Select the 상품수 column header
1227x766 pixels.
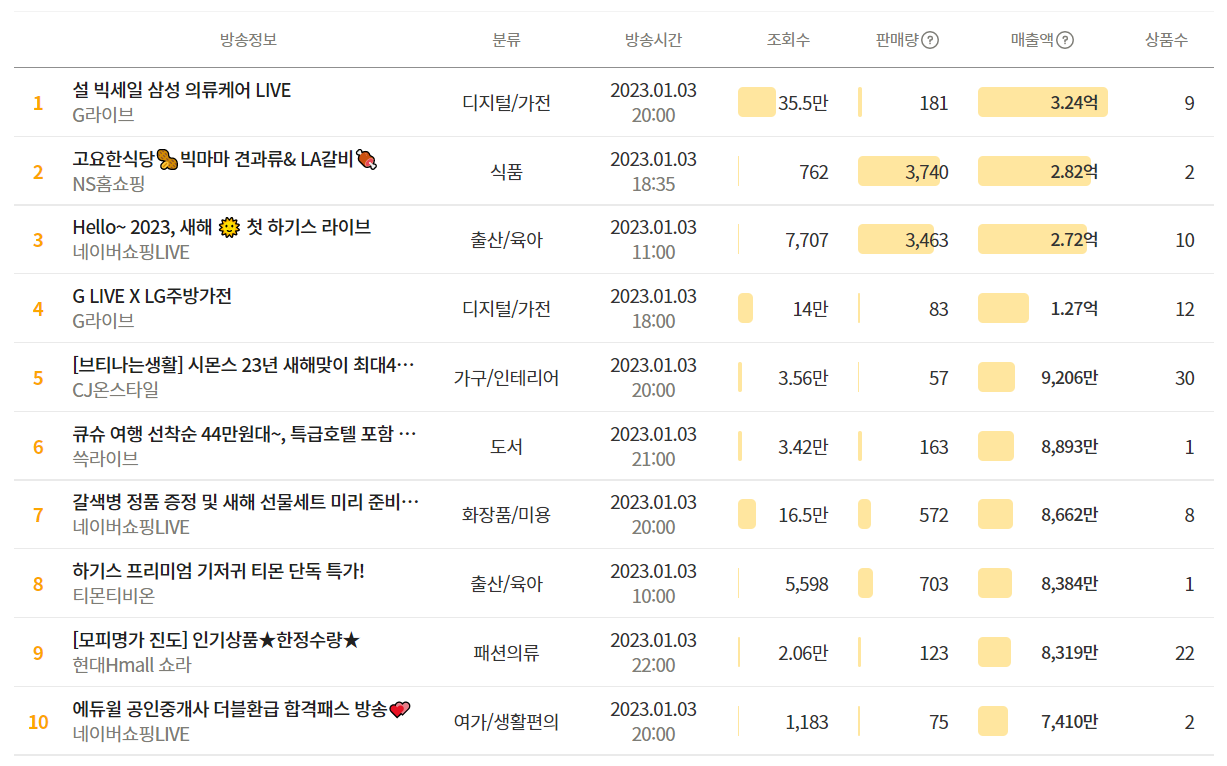tap(1166, 40)
